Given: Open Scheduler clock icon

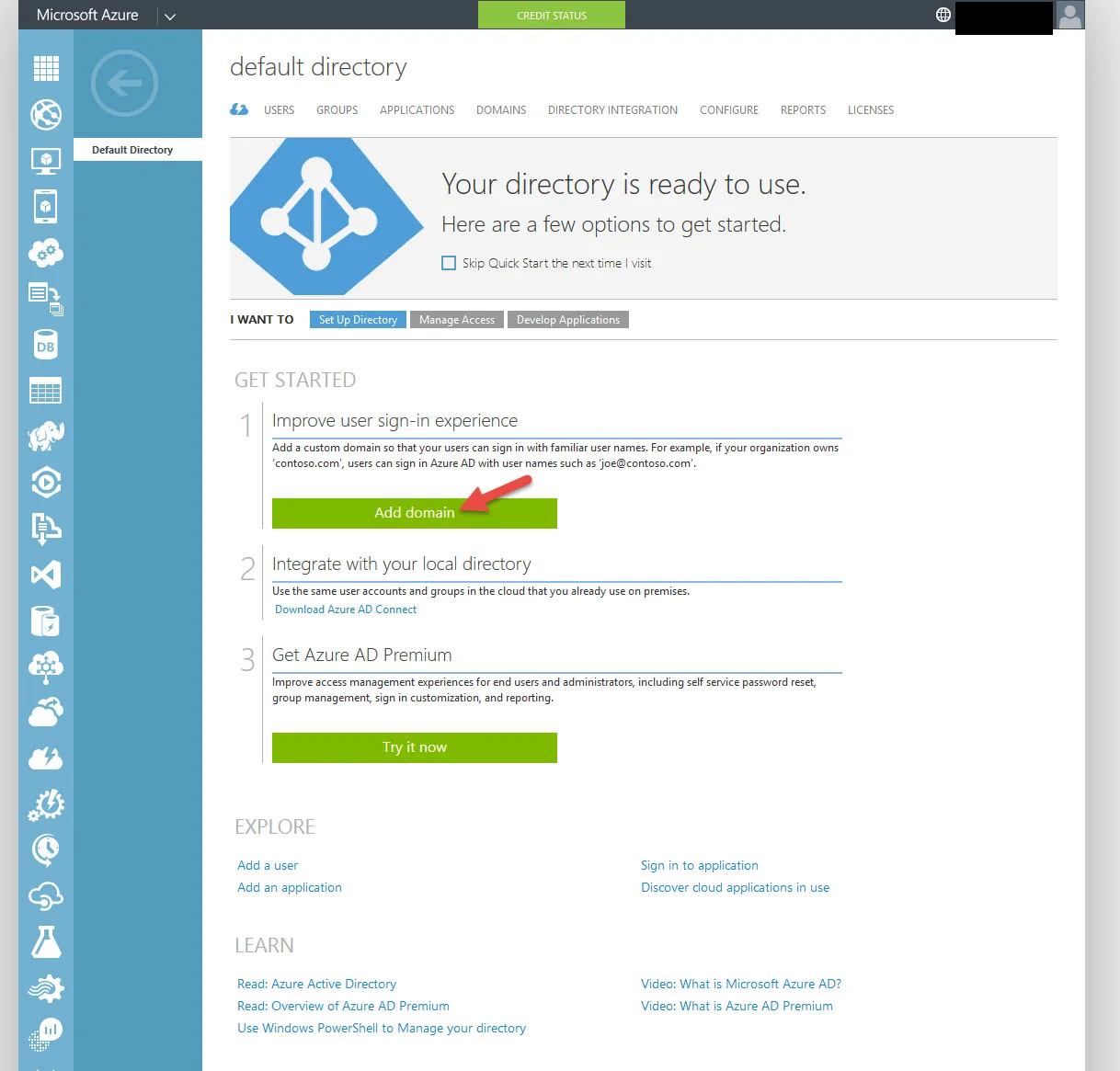Looking at the screenshot, I should tap(46, 850).
